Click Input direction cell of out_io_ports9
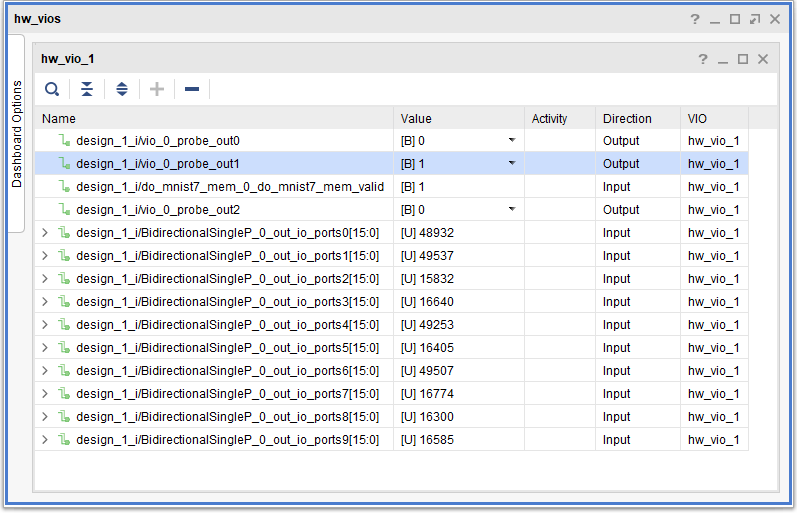The image size is (797, 513). coord(638,440)
